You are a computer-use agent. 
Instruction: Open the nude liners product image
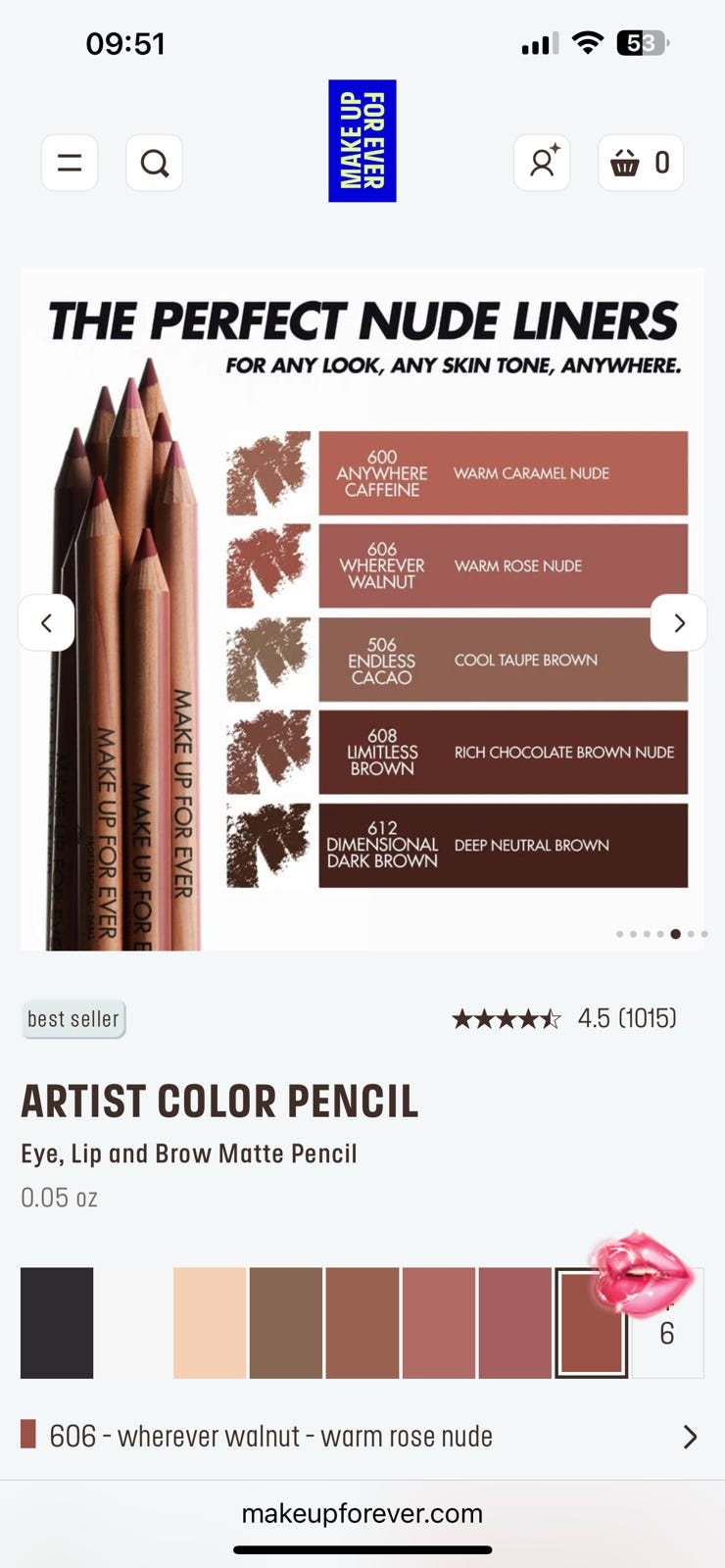point(362,609)
